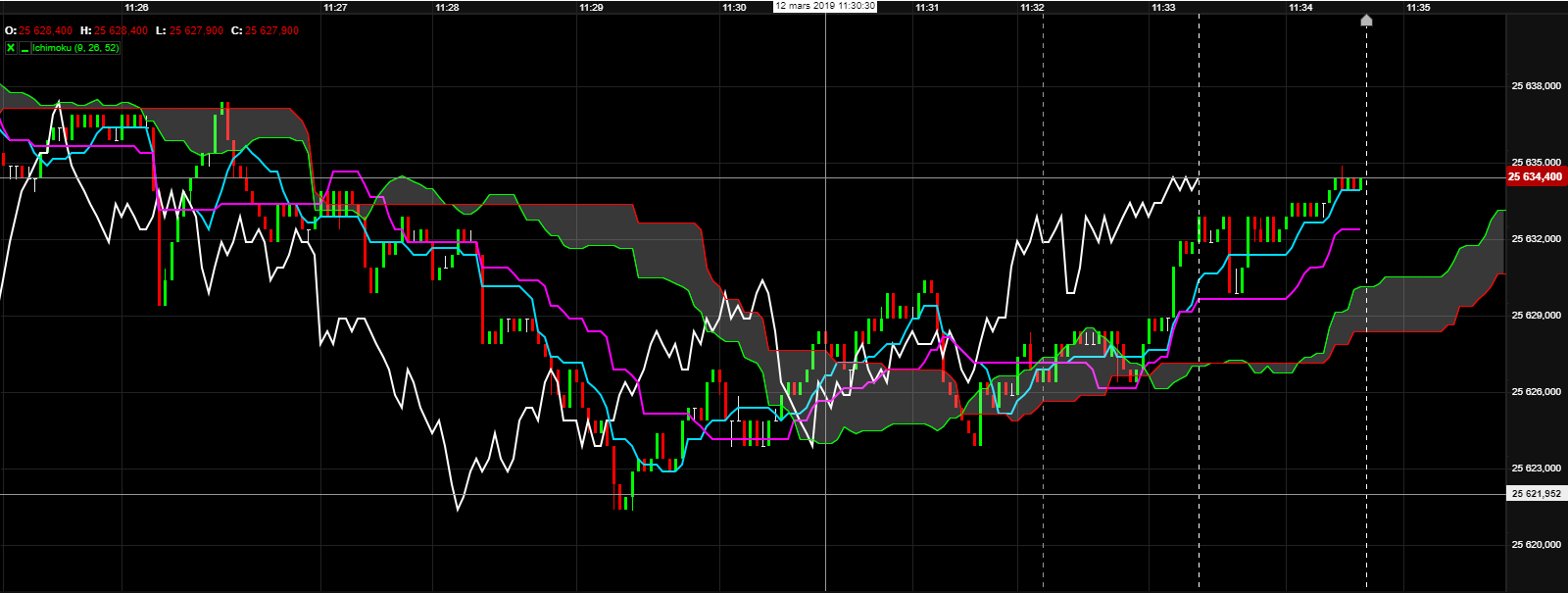Click the red current price label 25 634,400

(1536, 177)
